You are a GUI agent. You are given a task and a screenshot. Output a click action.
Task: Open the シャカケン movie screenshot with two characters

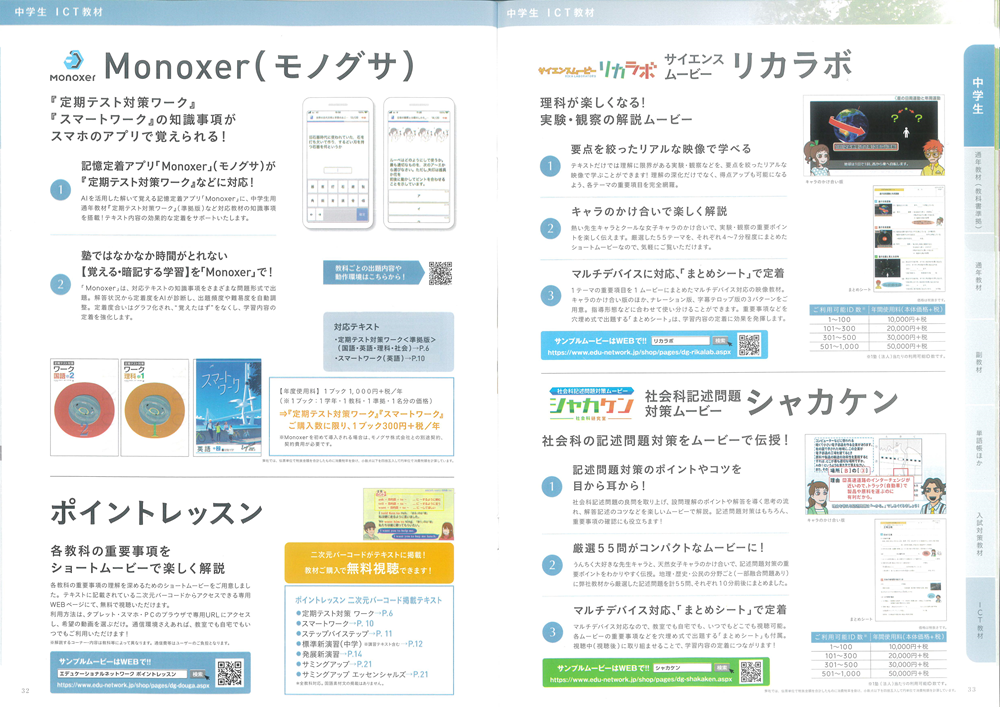[x=875, y=475]
